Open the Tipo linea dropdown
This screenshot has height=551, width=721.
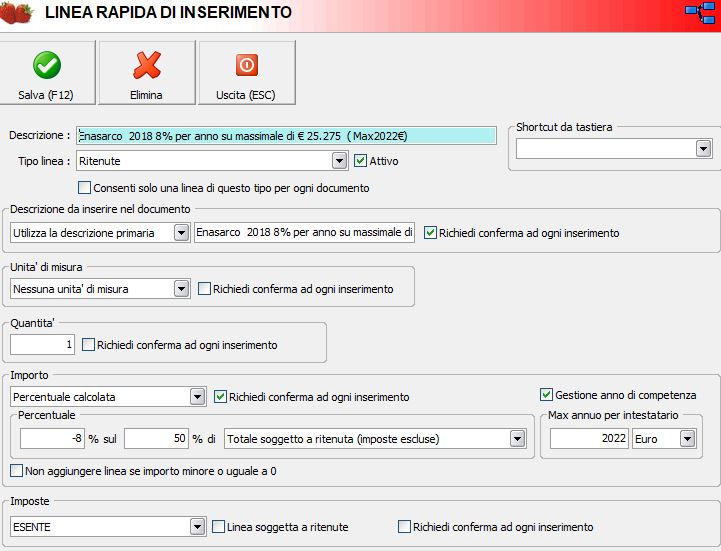tap(339, 161)
